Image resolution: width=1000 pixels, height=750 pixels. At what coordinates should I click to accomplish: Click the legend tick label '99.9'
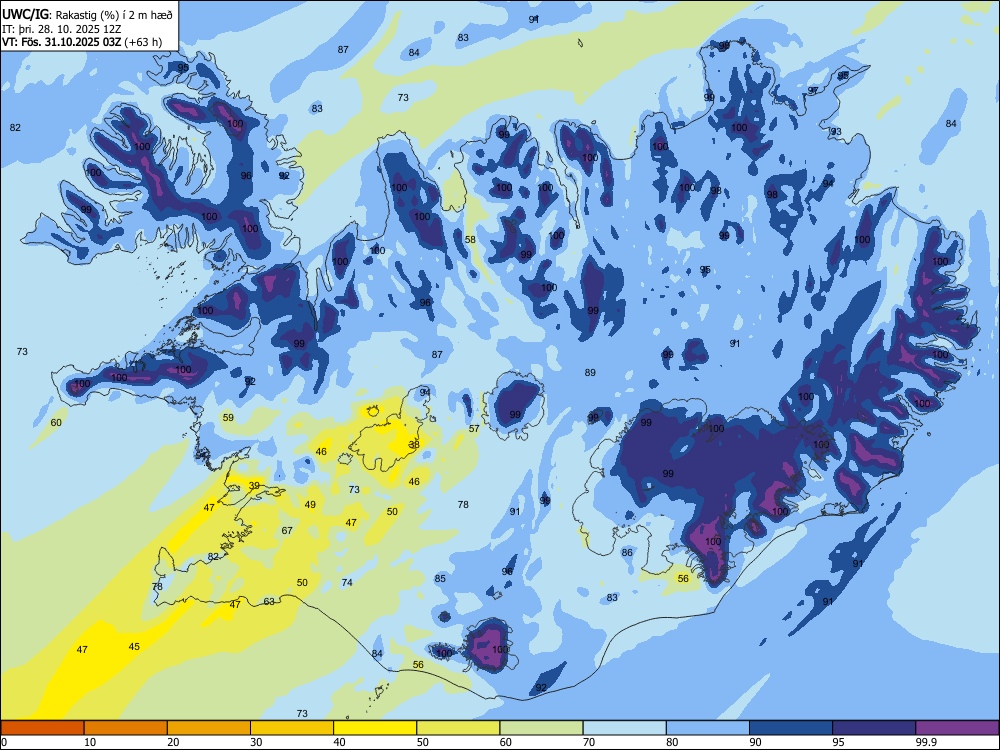click(x=925, y=742)
